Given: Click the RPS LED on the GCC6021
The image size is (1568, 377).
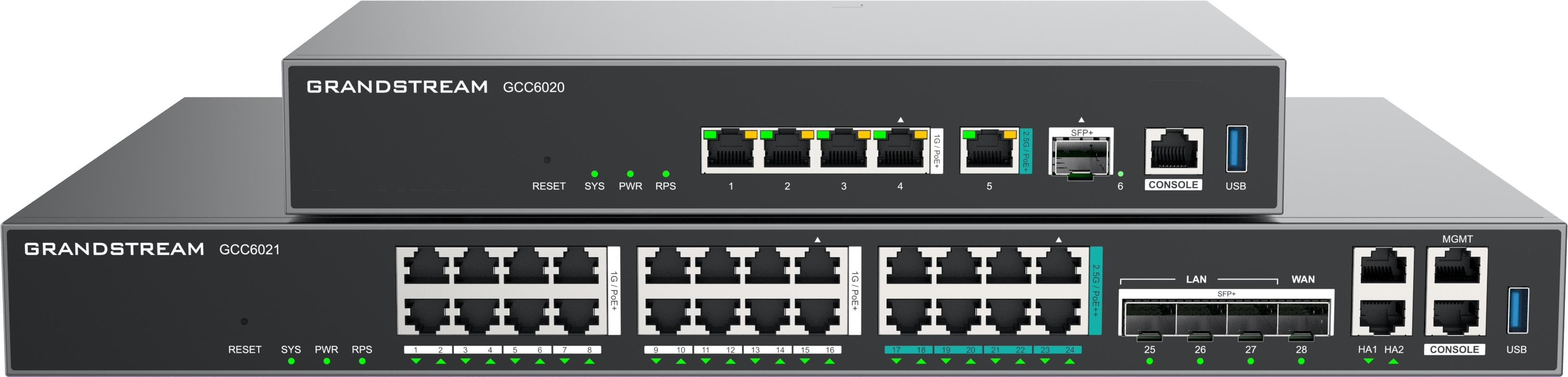Looking at the screenshot, I should pos(362,361).
